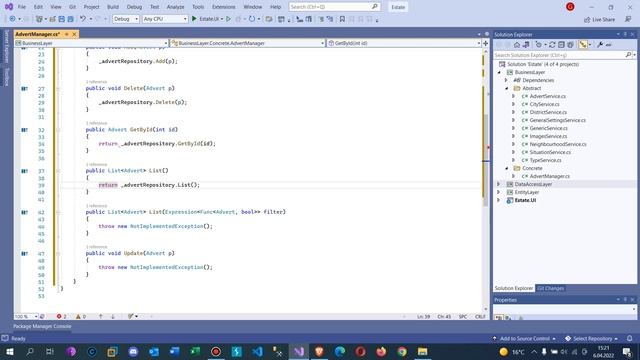Open Visual Studio Code from taskbar
Viewport: 640px width, 360px height.
257,351
